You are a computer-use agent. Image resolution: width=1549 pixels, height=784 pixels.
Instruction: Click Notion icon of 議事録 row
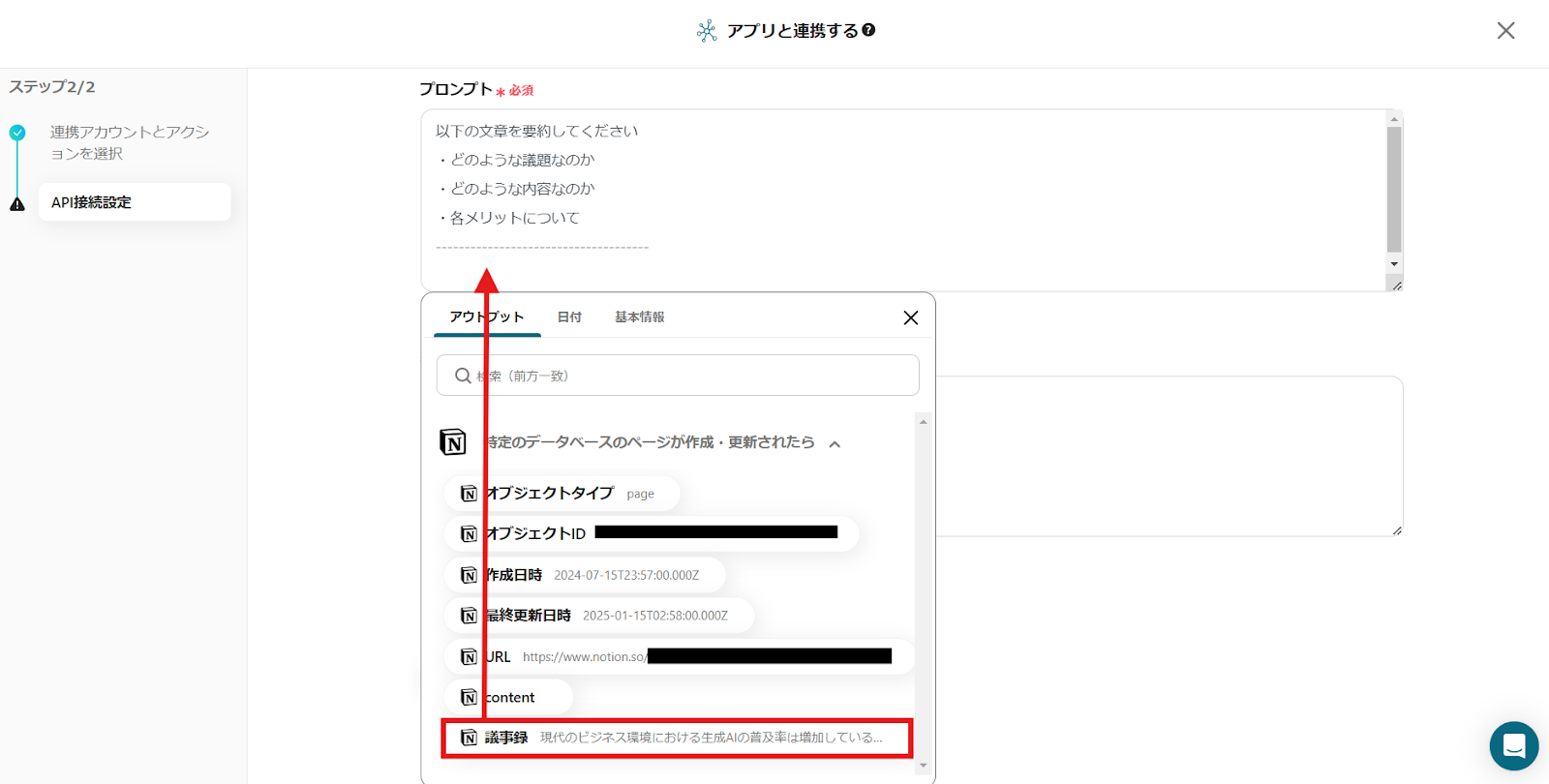tap(469, 738)
